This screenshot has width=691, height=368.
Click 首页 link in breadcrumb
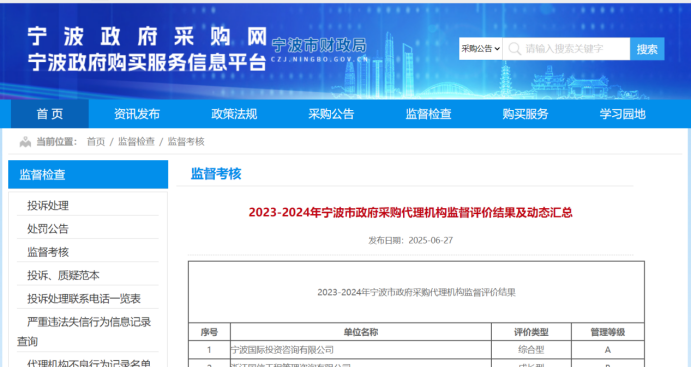click(x=96, y=142)
